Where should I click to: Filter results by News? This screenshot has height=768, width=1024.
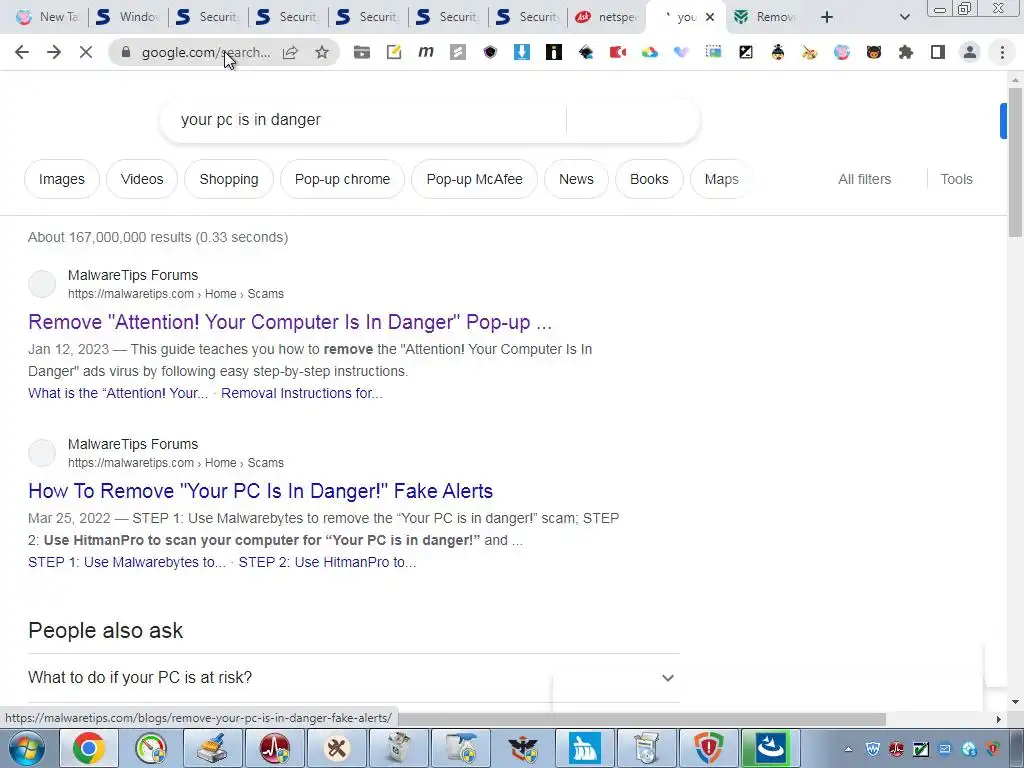click(576, 179)
